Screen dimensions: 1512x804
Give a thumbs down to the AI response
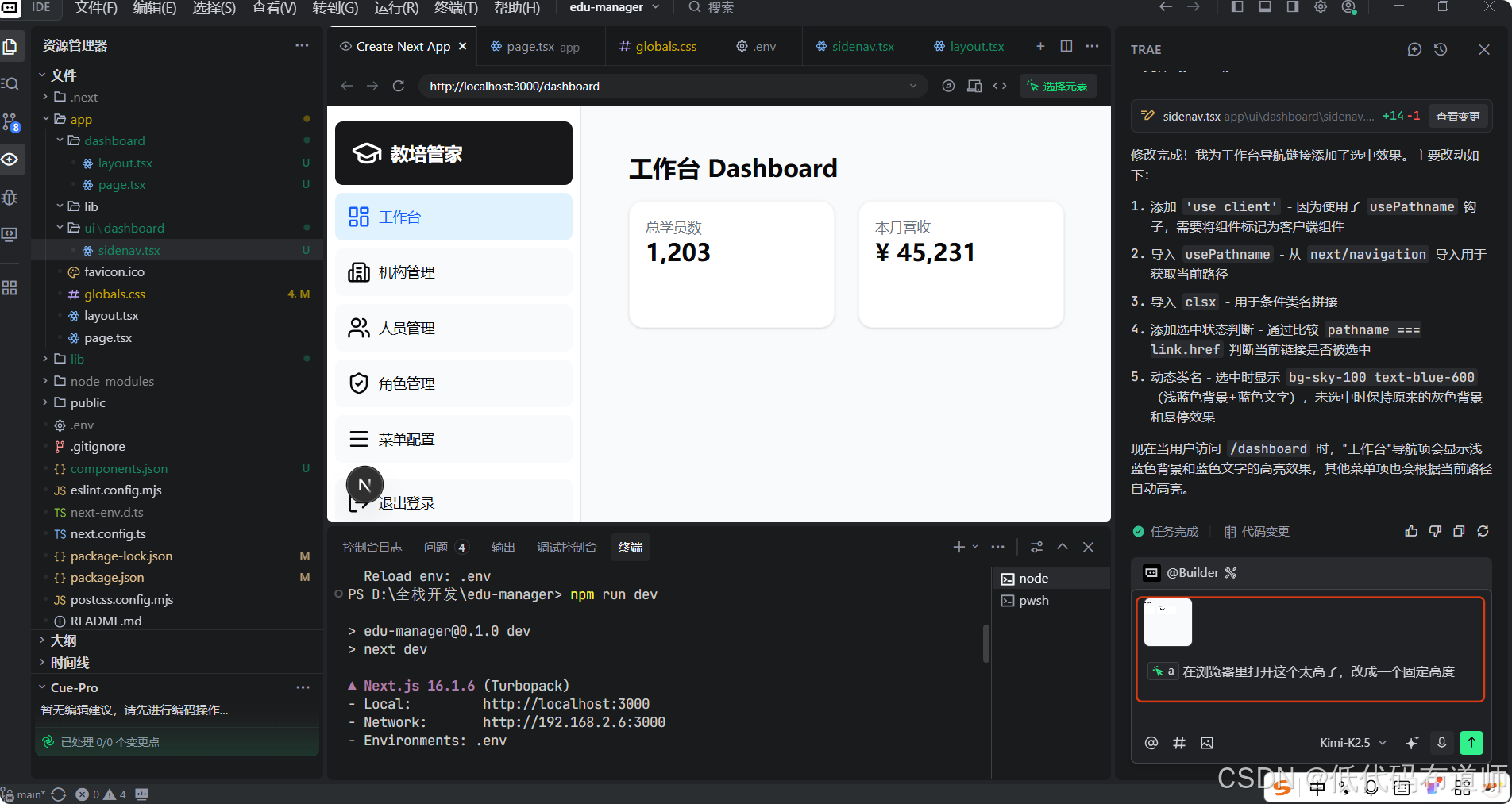(x=1435, y=531)
